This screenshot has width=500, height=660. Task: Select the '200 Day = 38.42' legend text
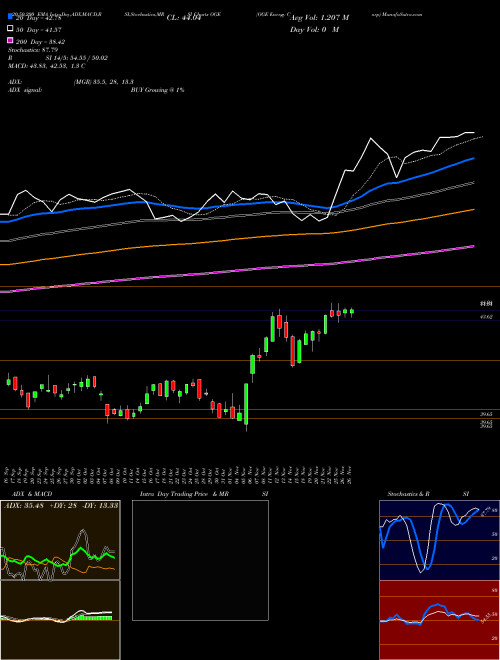click(x=40, y=42)
